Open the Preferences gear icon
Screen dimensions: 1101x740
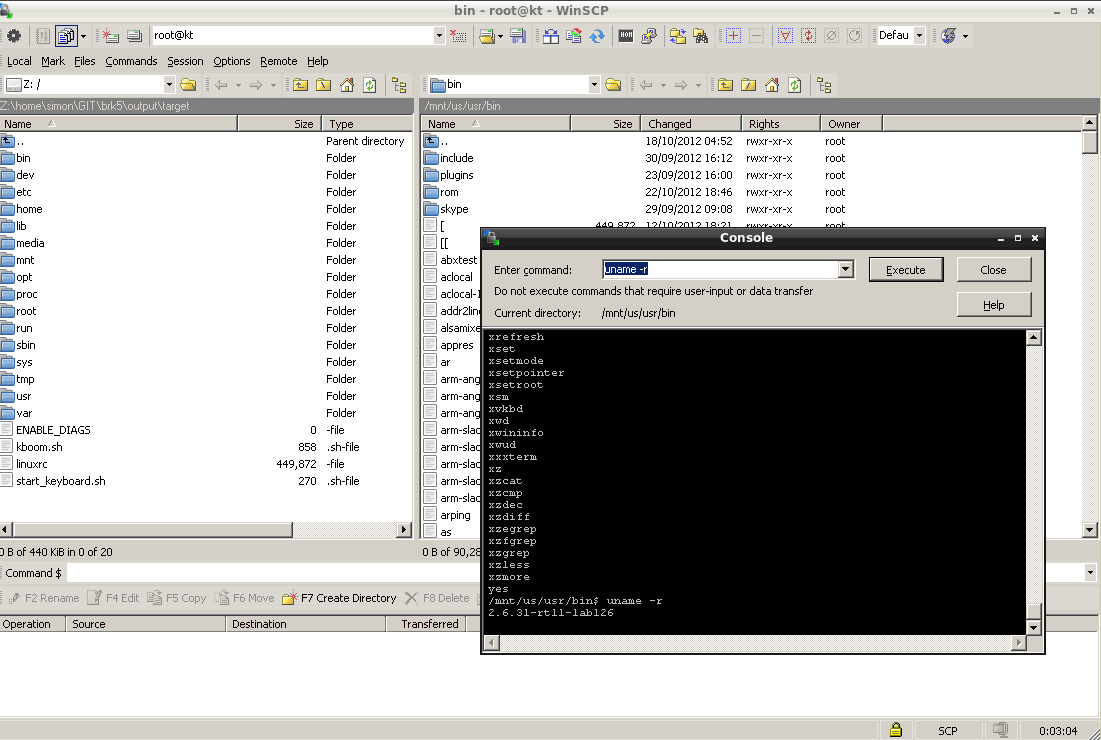(14, 36)
